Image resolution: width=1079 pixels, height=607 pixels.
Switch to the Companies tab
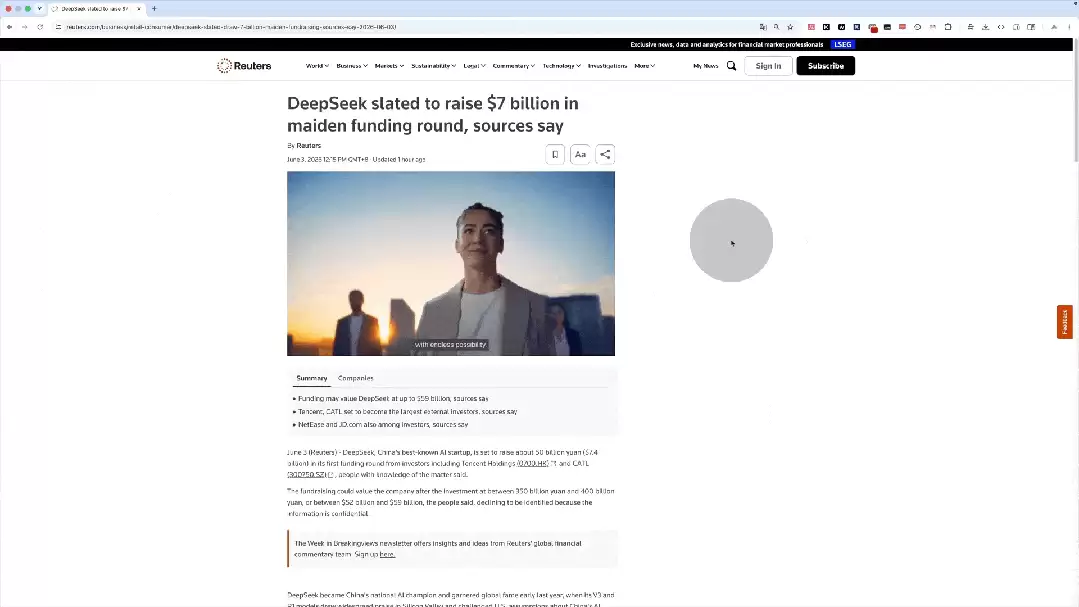[x=356, y=378]
